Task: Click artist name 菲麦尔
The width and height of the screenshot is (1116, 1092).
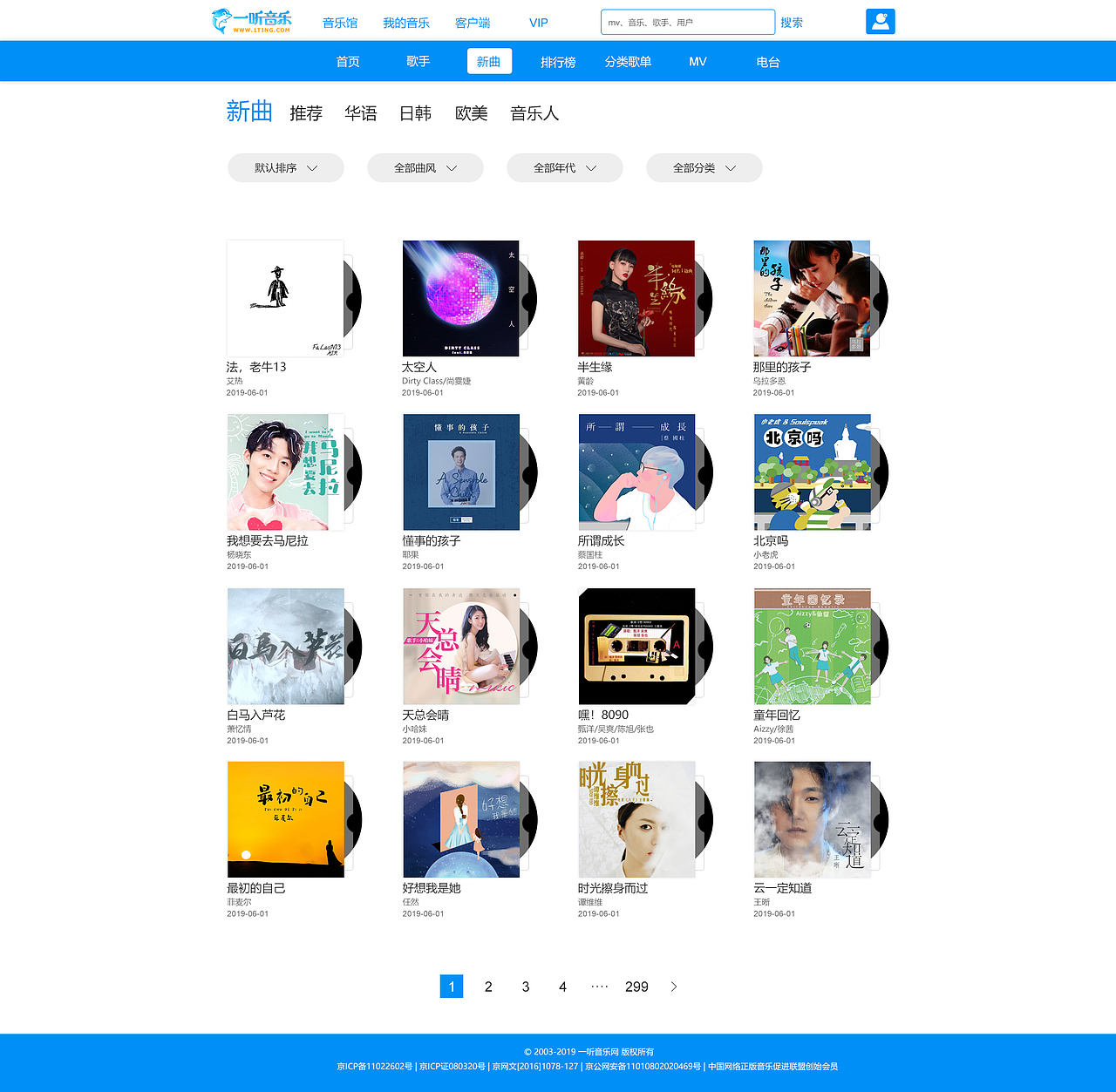Action: coord(239,902)
